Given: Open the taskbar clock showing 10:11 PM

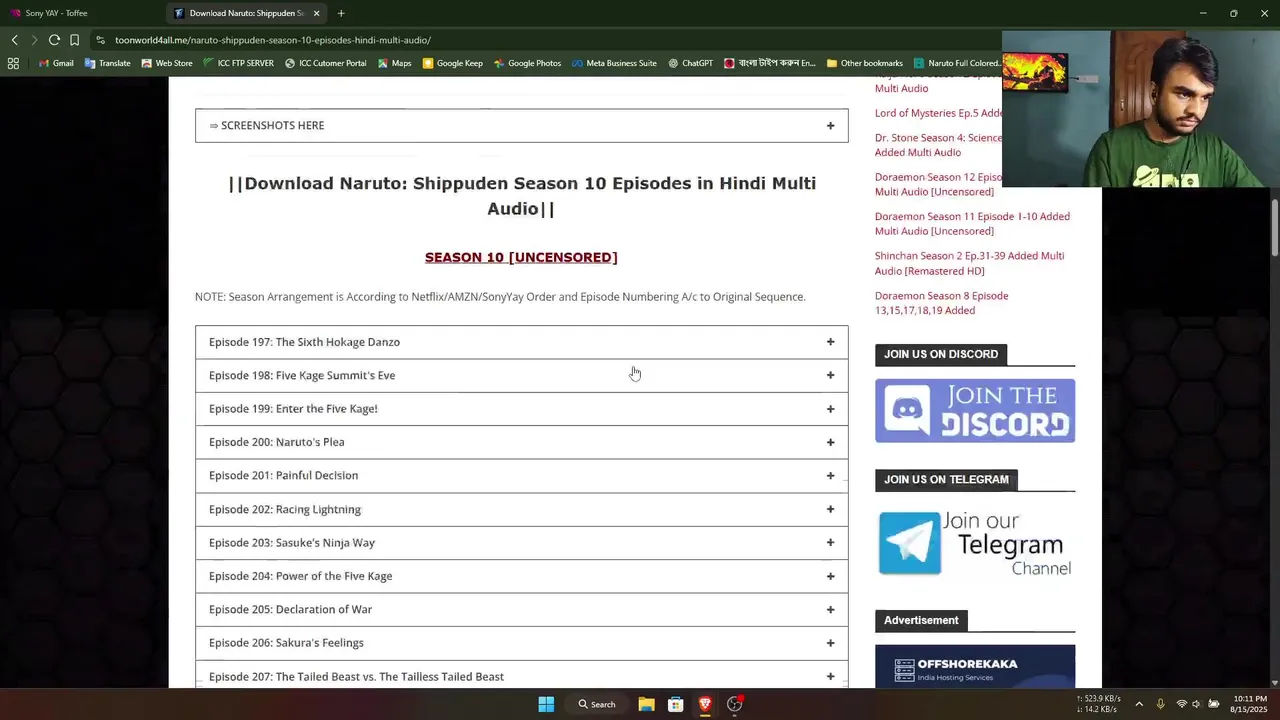Looking at the screenshot, I should (1249, 704).
